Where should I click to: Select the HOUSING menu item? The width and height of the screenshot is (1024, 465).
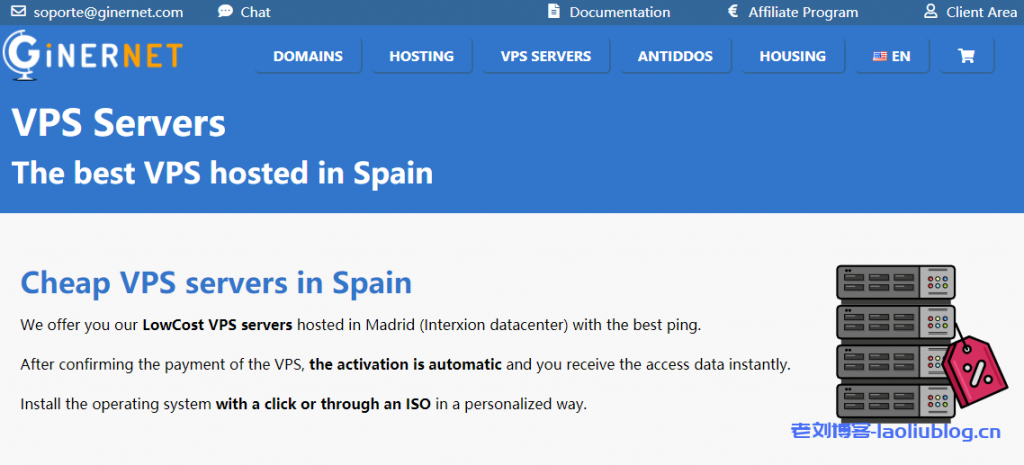pos(792,56)
